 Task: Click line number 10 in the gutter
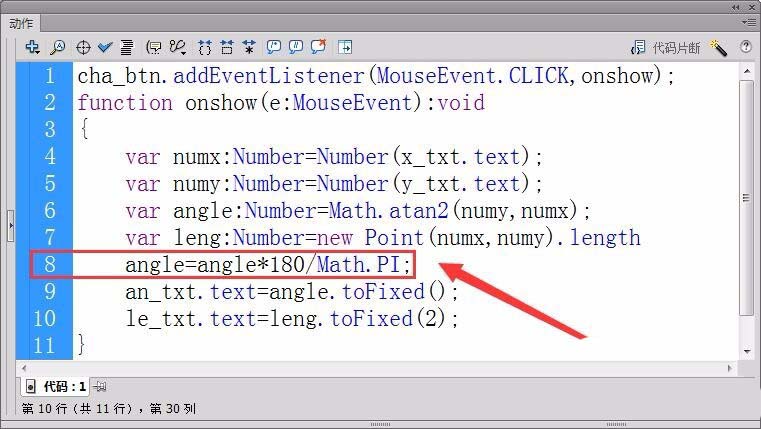point(45,318)
